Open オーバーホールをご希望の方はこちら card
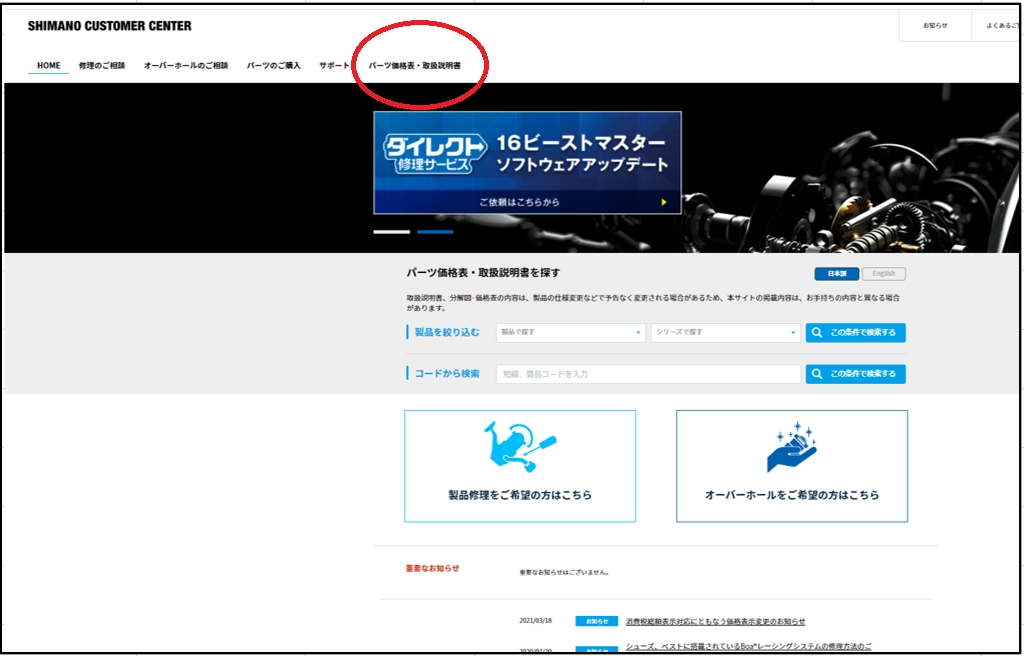 pyautogui.click(x=792, y=466)
